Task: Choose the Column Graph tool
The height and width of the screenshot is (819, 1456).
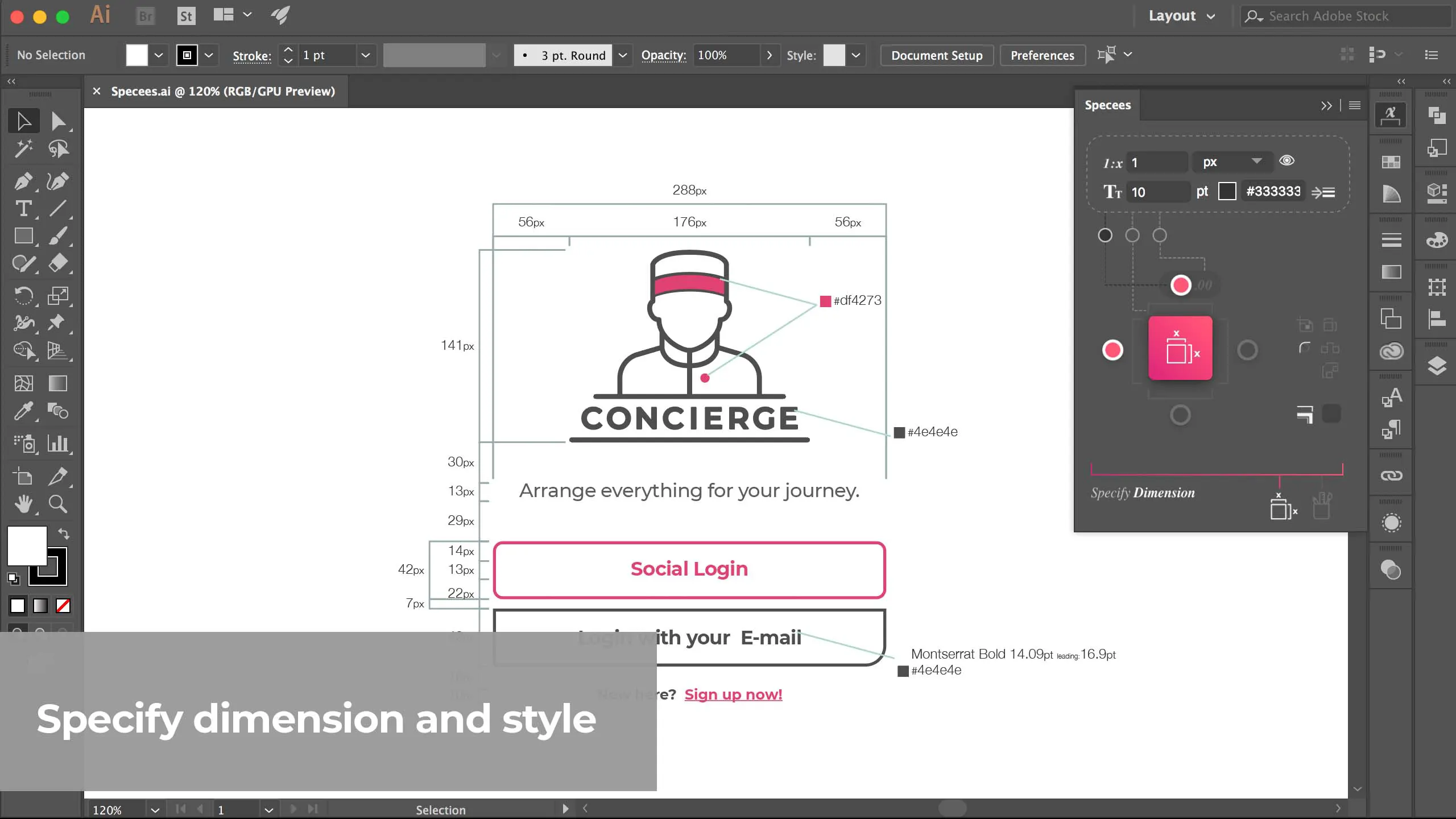Action: [x=58, y=443]
